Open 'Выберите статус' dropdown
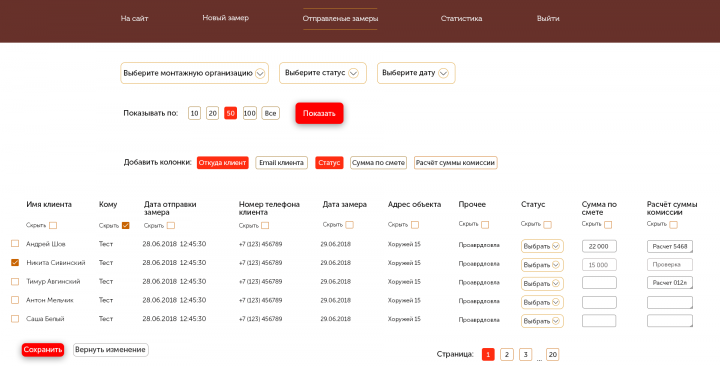The width and height of the screenshot is (720, 366). [323, 73]
